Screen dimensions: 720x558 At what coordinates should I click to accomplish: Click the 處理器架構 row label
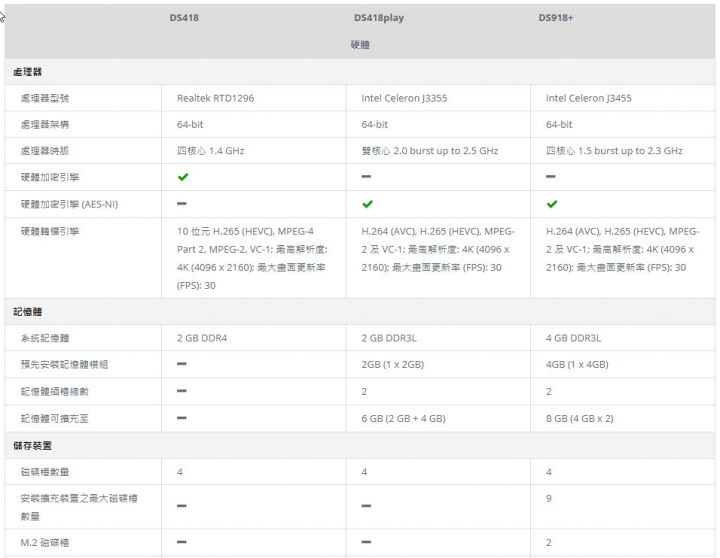pyautogui.click(x=45, y=124)
